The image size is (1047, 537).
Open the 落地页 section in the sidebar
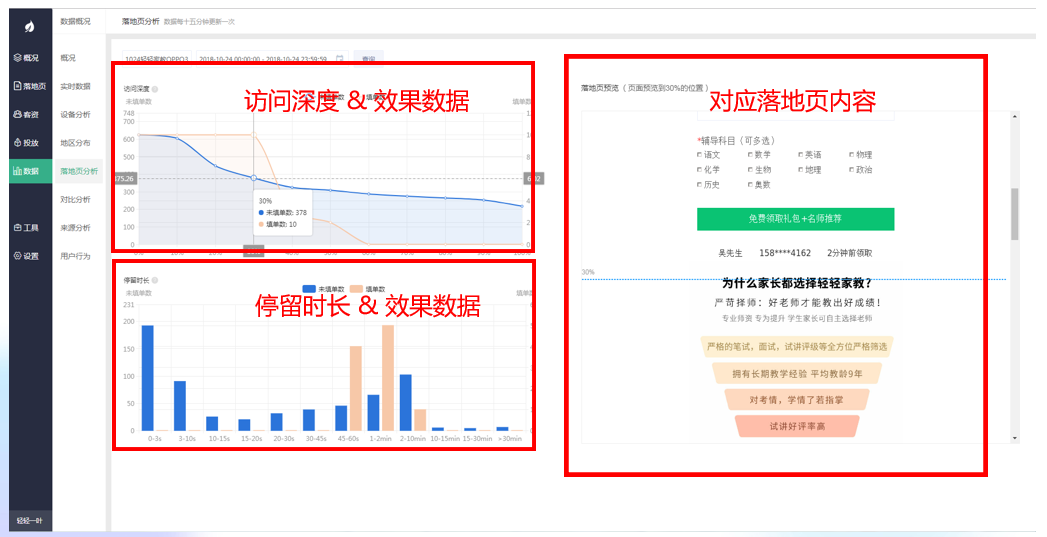(29, 86)
